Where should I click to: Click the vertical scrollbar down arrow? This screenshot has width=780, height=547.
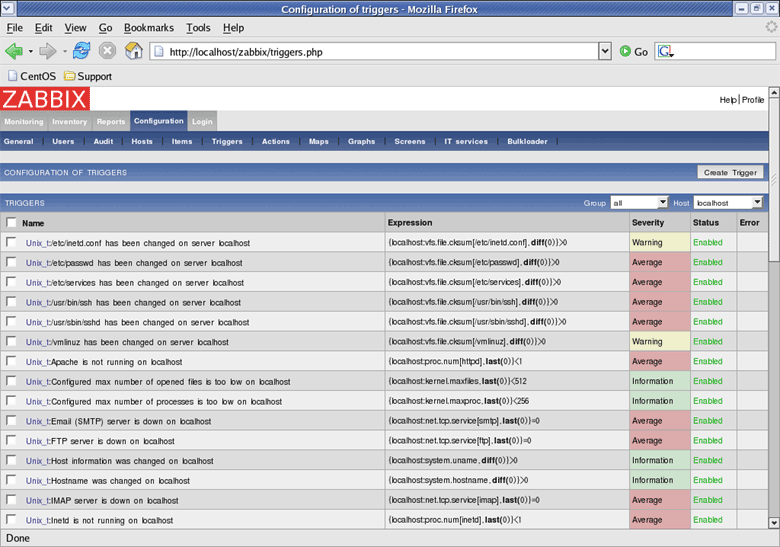(774, 522)
